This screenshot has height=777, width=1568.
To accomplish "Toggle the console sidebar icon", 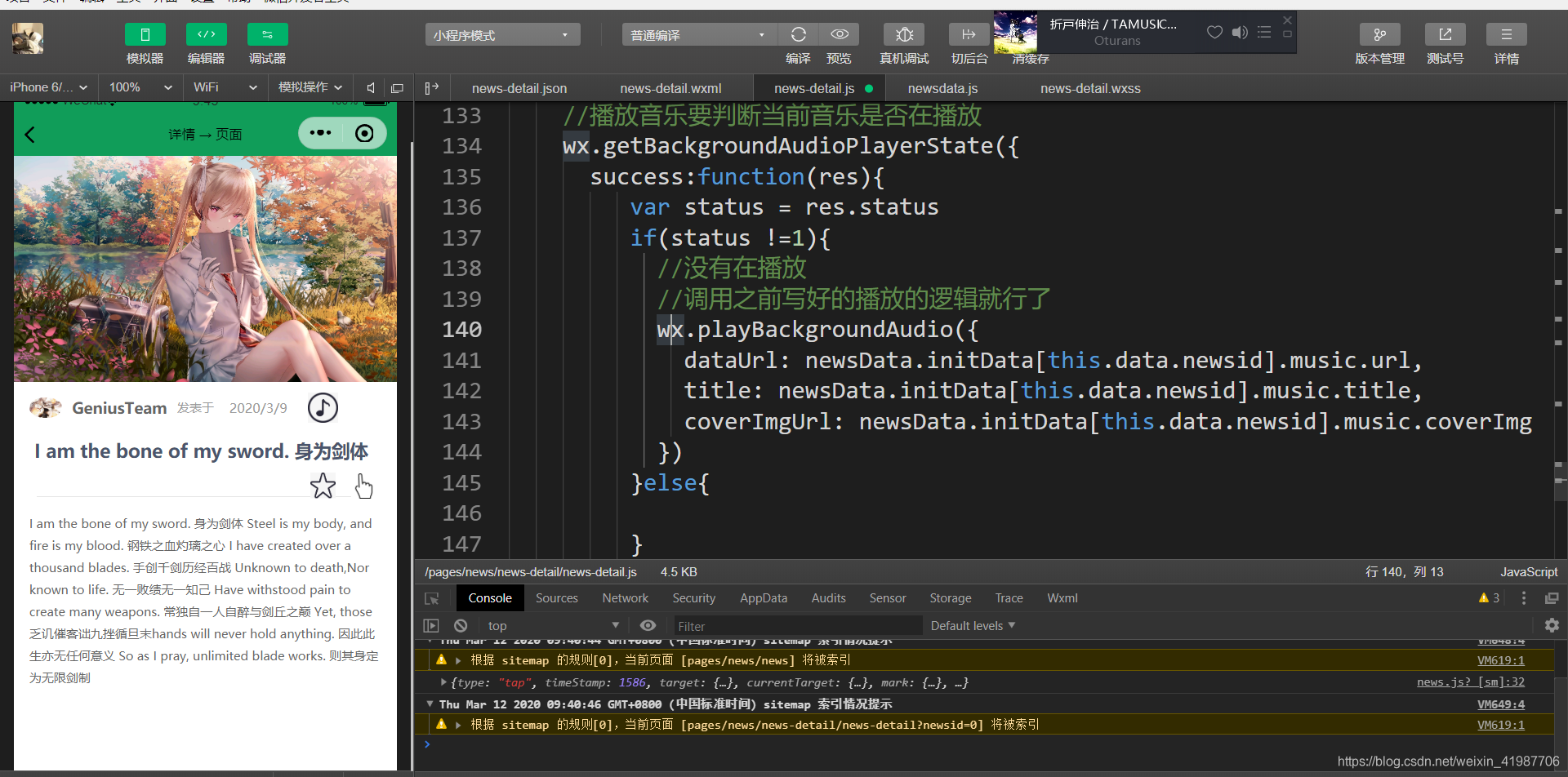I will pos(431,625).
